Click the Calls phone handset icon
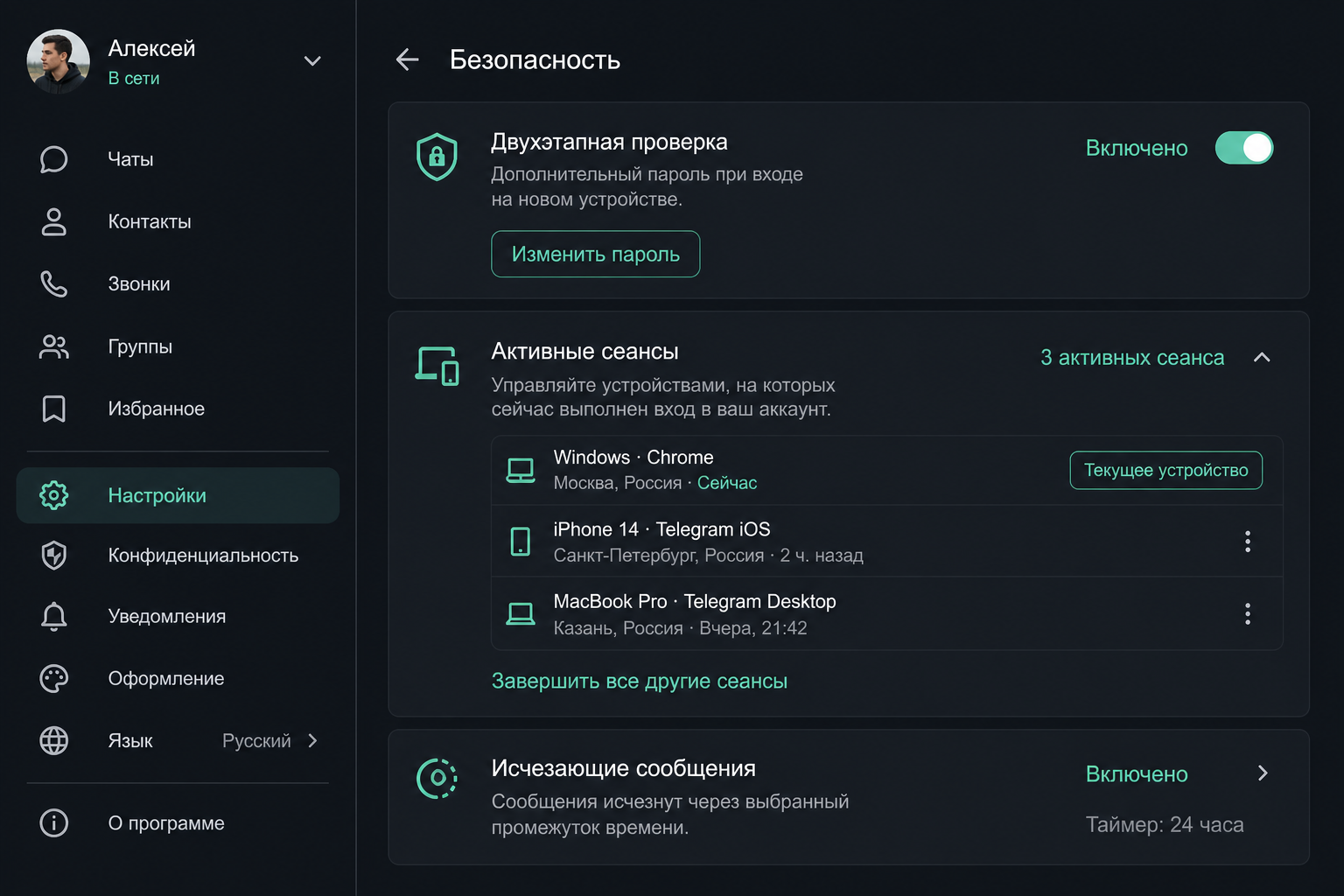 pyautogui.click(x=54, y=283)
